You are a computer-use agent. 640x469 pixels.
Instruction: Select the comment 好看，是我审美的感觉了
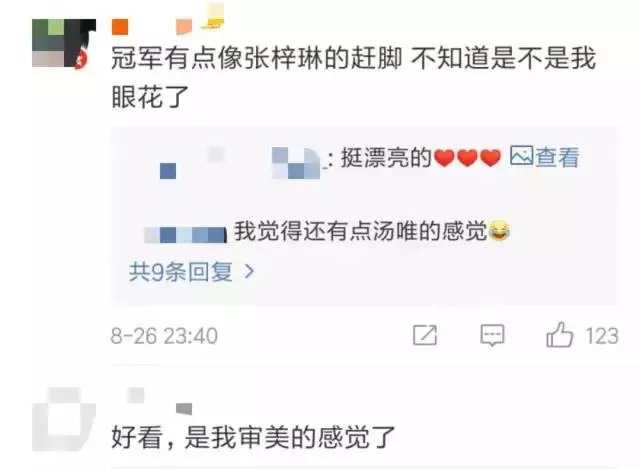click(253, 437)
